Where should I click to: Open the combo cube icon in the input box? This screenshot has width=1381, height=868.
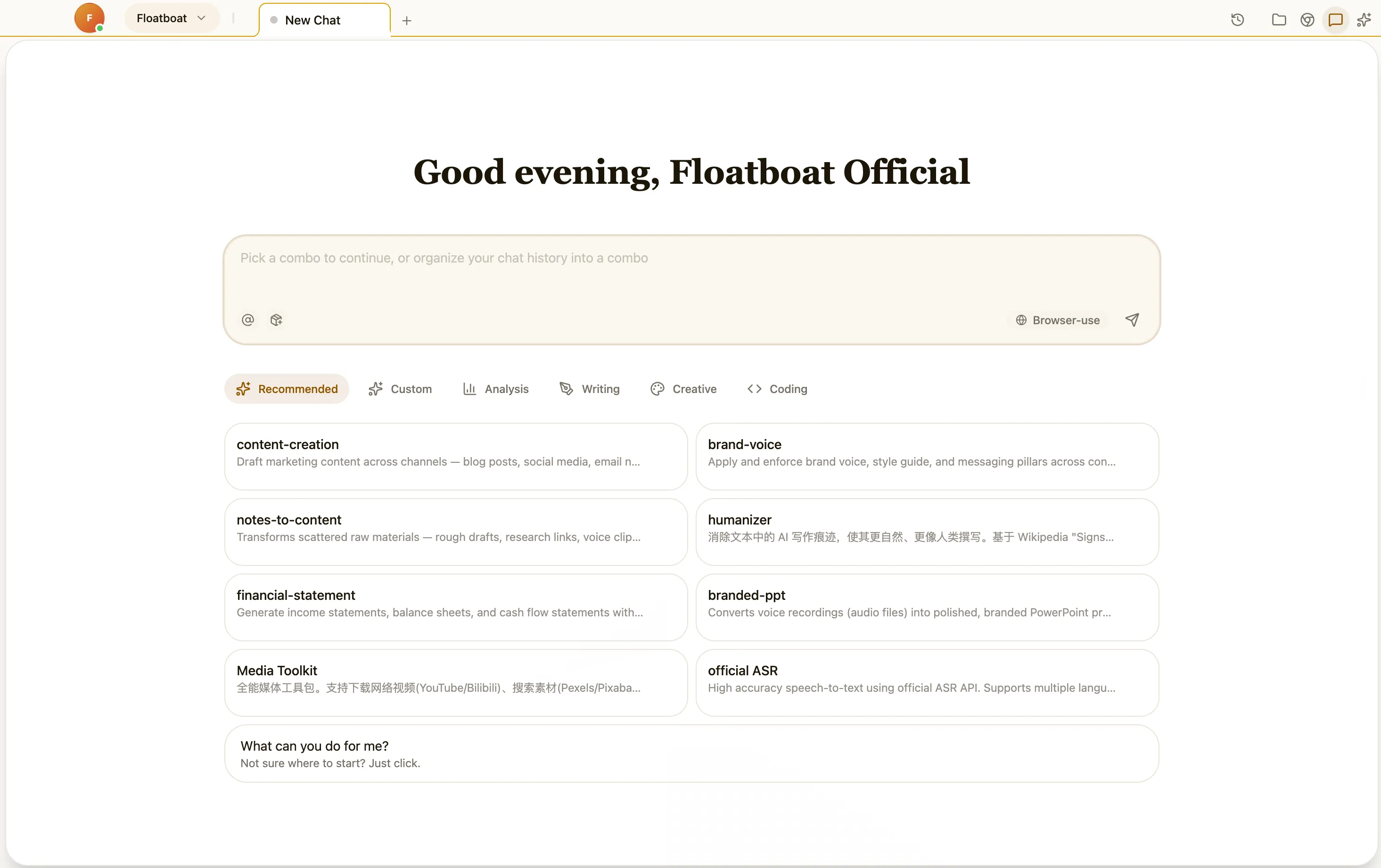point(276,320)
